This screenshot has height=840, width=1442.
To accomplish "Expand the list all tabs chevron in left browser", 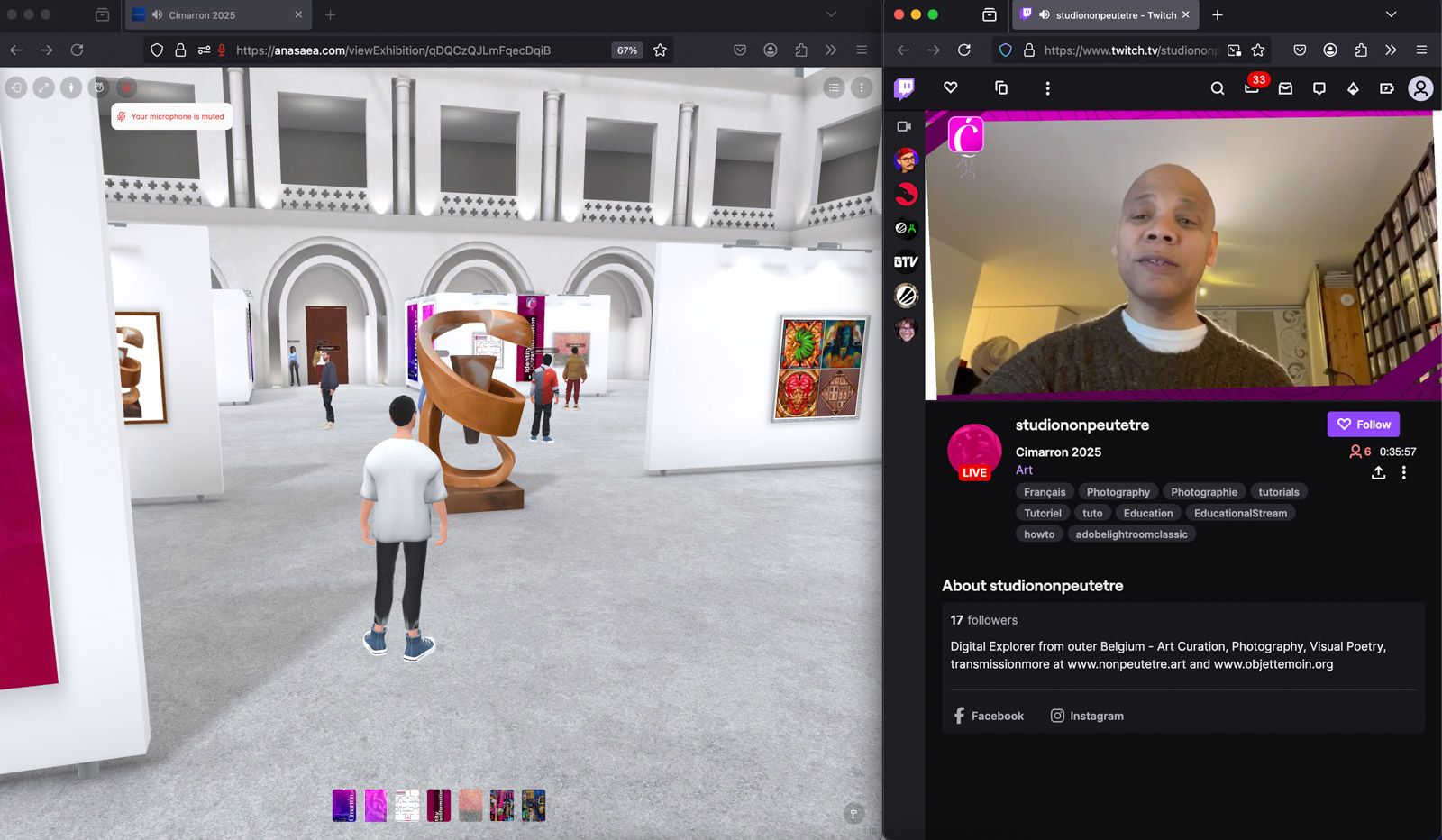I will pos(831,14).
